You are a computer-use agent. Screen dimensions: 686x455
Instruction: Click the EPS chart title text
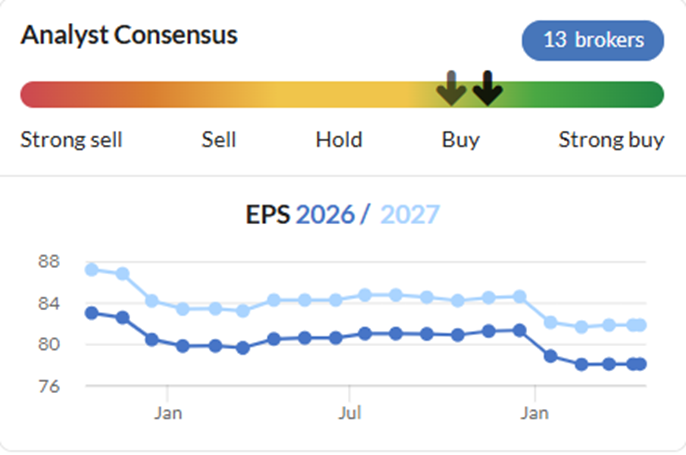(268, 214)
